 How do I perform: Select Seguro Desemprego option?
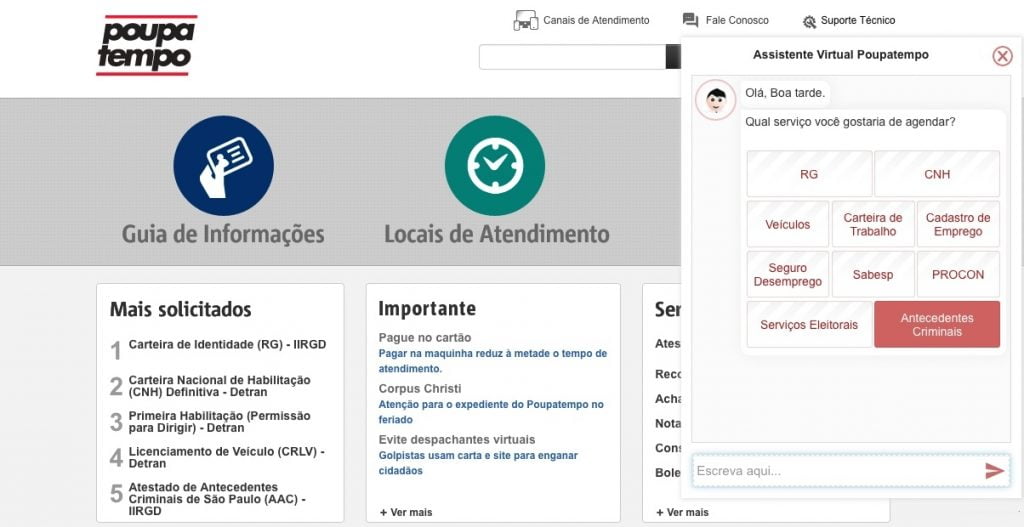point(788,274)
